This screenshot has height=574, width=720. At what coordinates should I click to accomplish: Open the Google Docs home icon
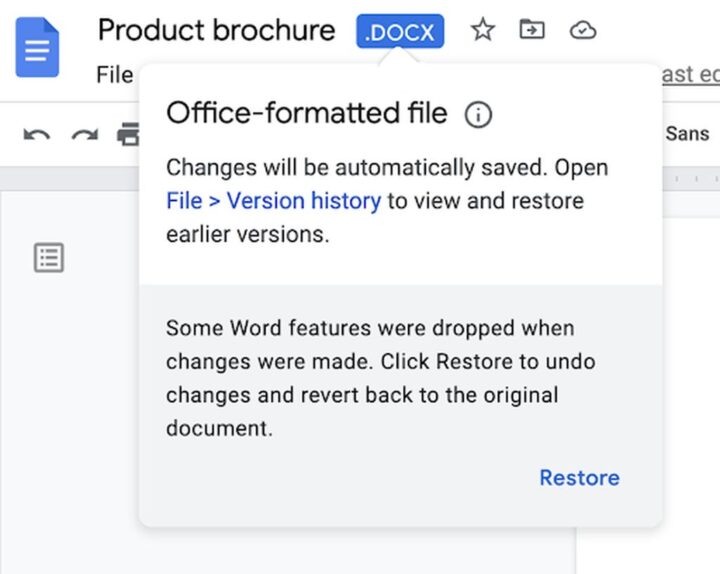pos(37,47)
